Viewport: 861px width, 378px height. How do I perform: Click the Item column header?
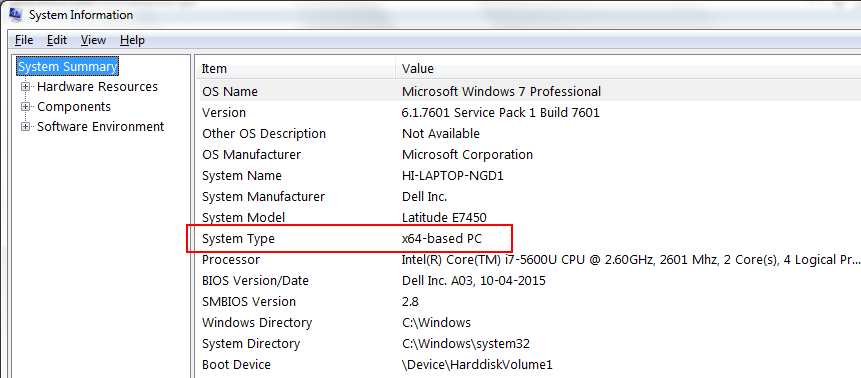pos(214,69)
